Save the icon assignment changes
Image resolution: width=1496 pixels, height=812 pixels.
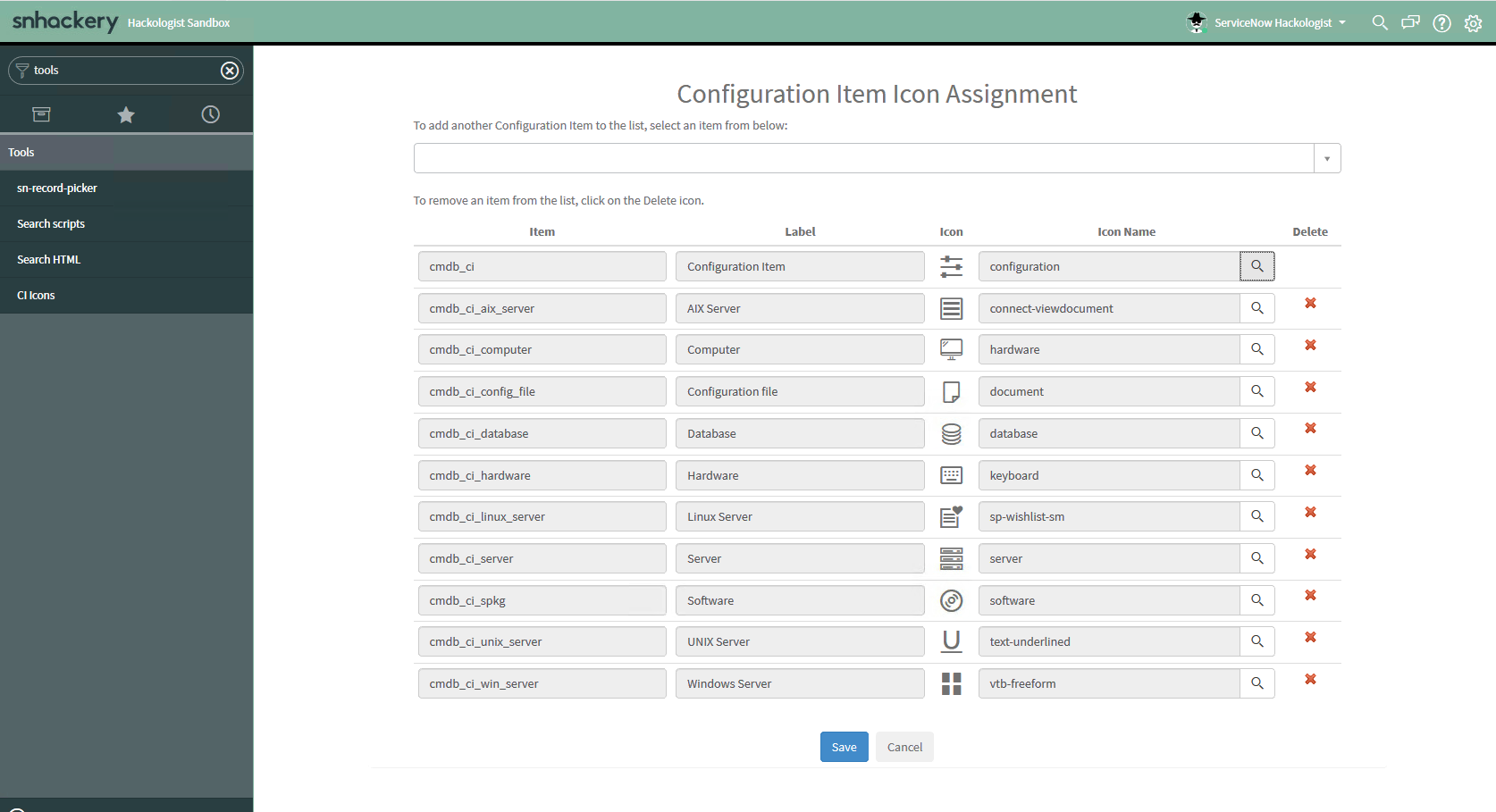point(844,747)
